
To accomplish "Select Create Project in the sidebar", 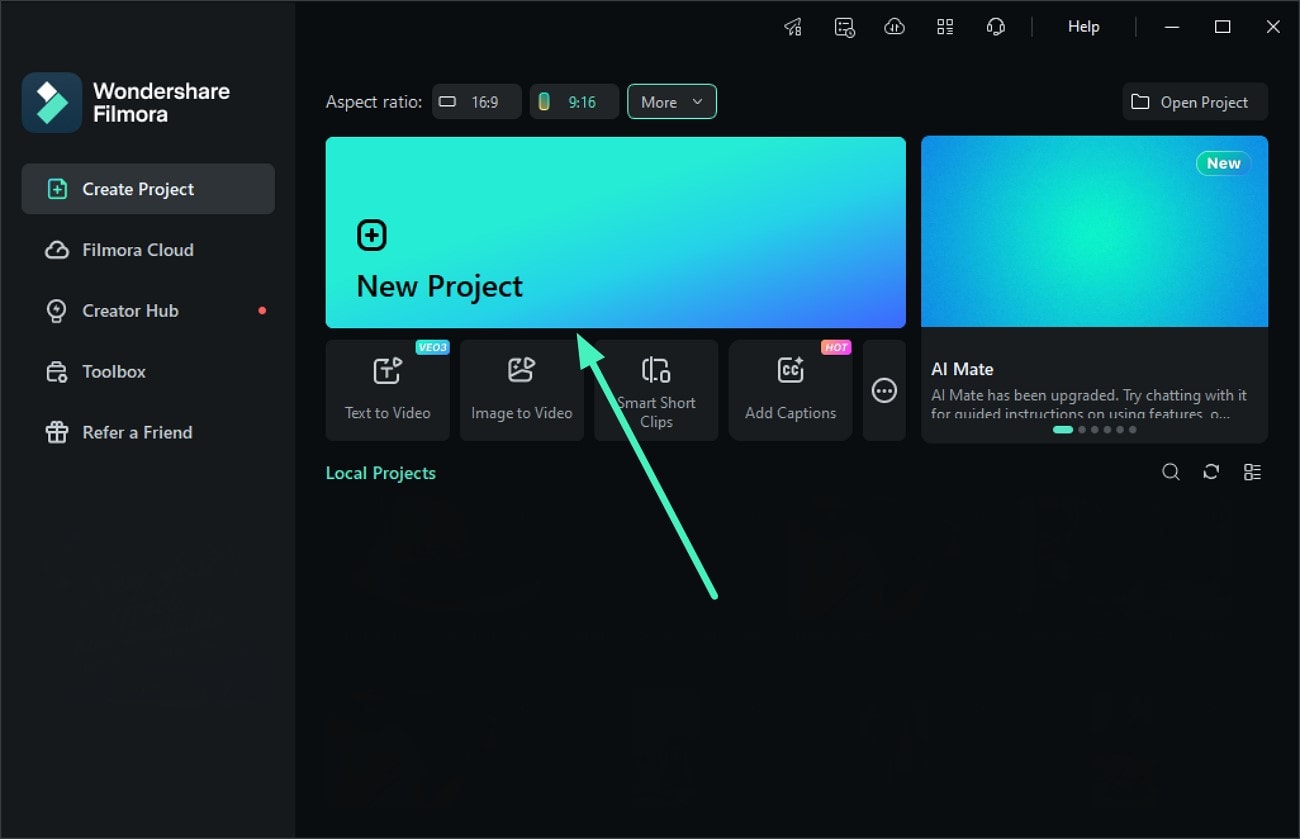I will (148, 189).
